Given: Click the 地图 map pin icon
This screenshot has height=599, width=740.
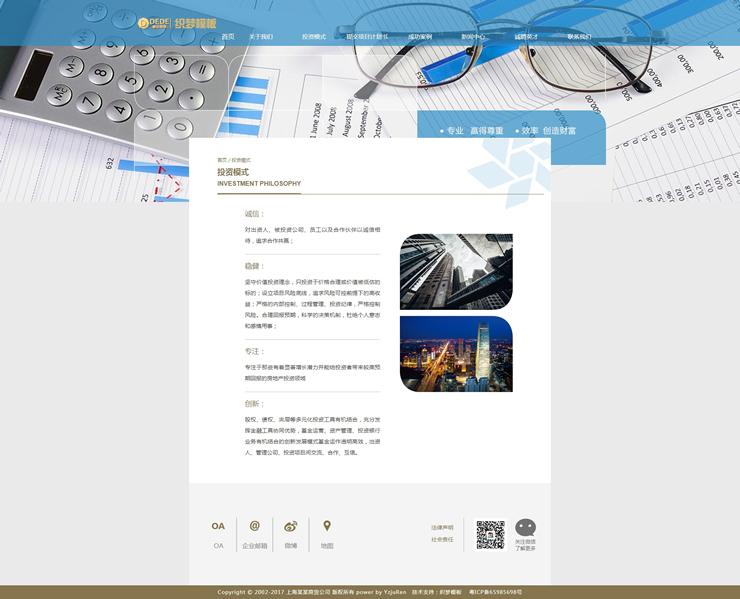Looking at the screenshot, I should 327,526.
